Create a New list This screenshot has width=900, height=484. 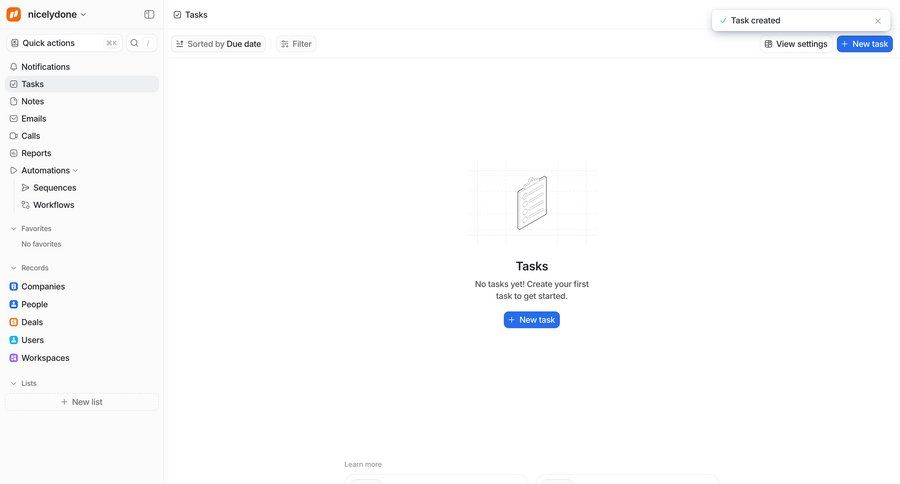pyautogui.click(x=82, y=402)
